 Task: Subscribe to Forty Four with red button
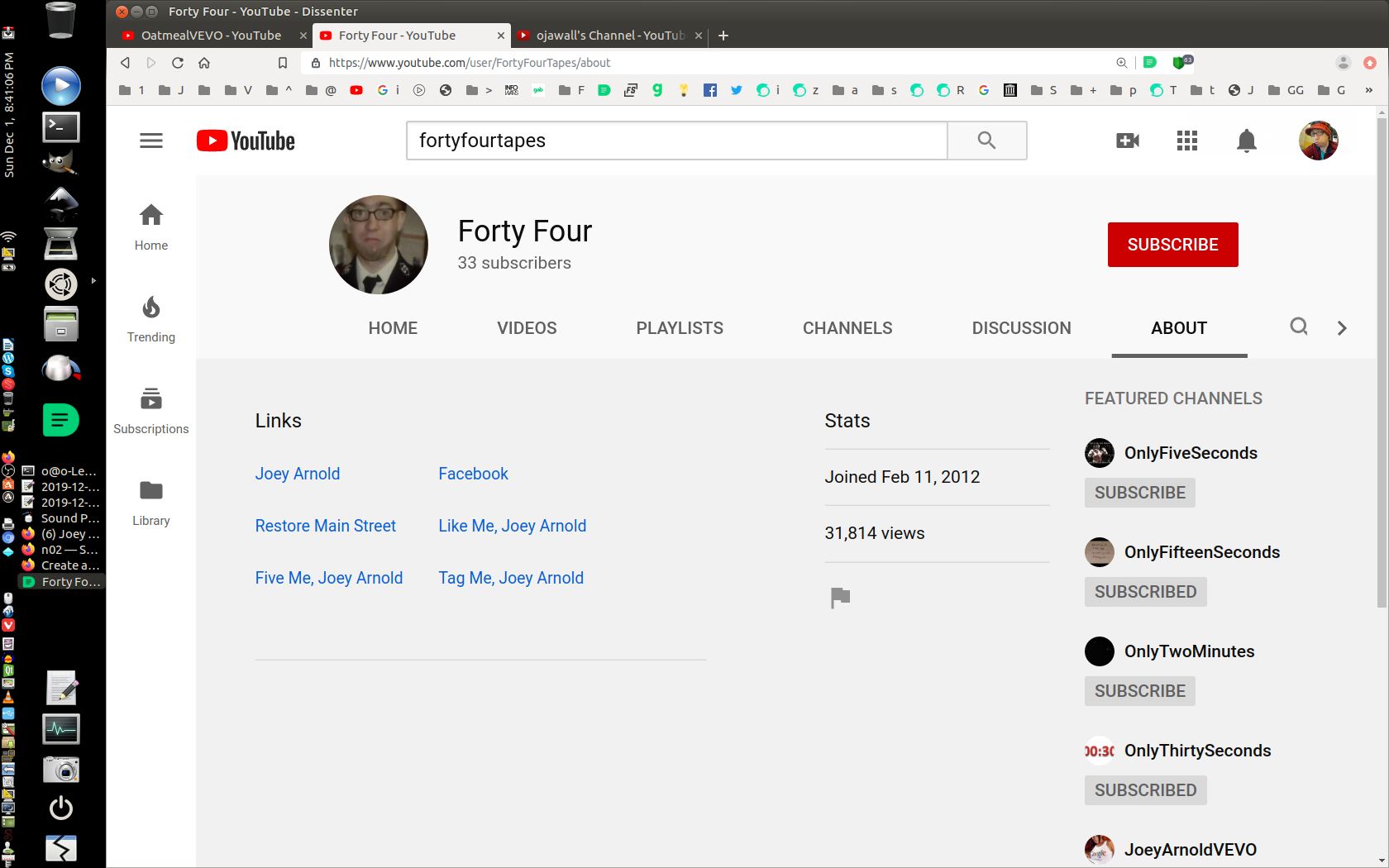1172,245
